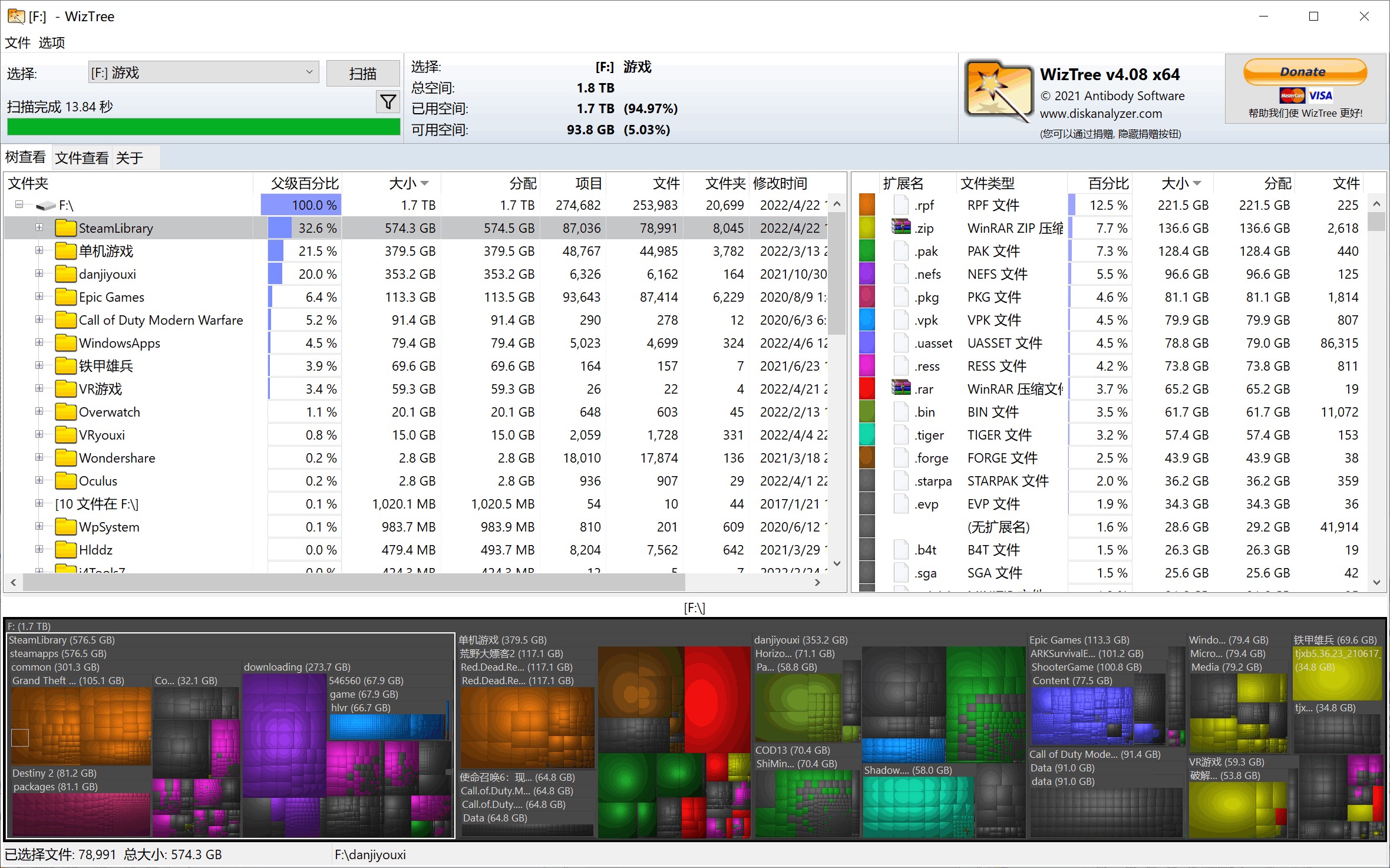This screenshot has width=1390, height=868.
Task: Click the Hlddz folder icon
Action: click(x=65, y=550)
